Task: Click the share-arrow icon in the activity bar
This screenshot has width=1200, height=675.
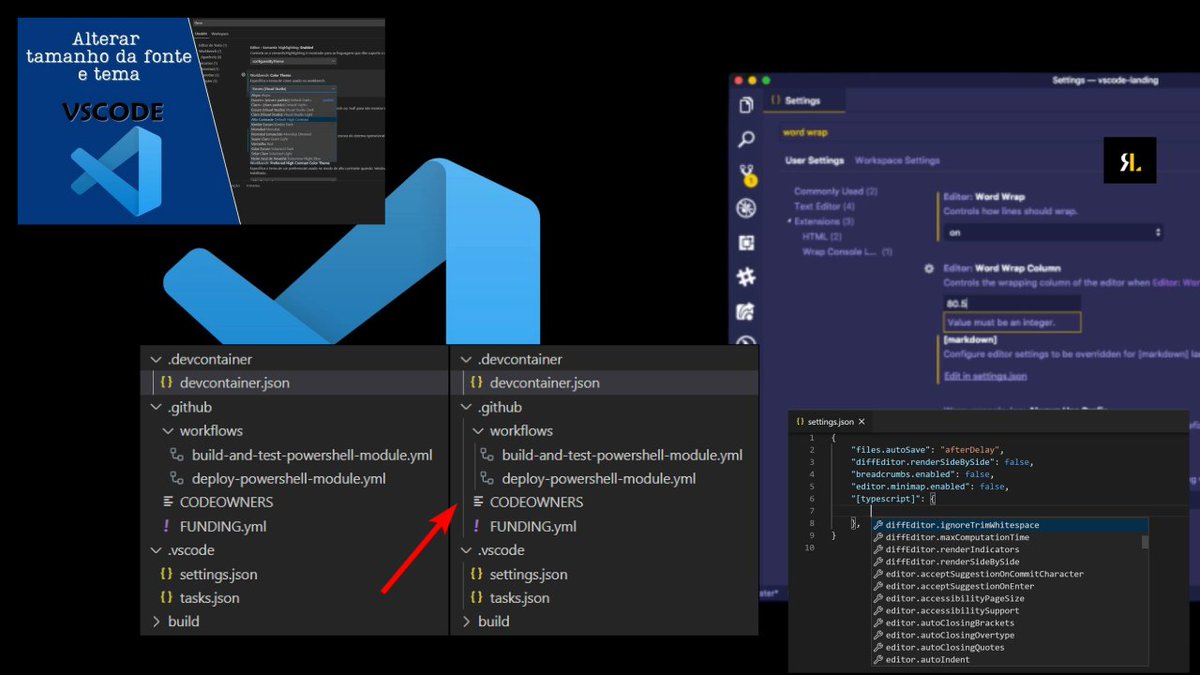Action: [746, 311]
